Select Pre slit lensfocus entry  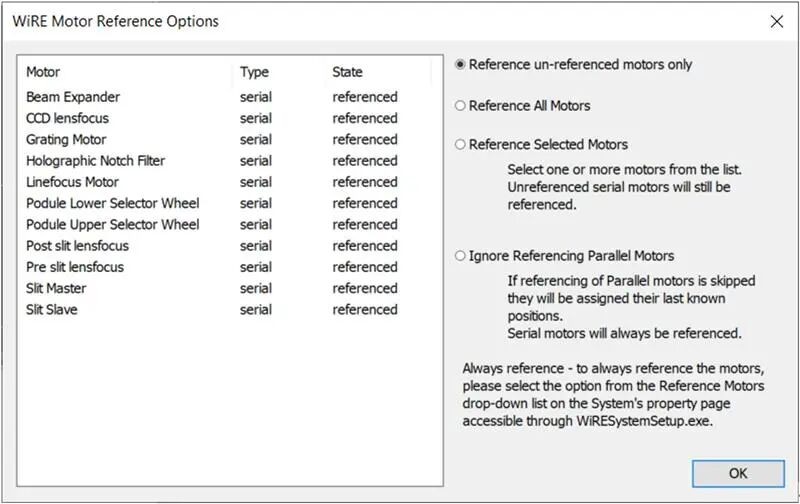(x=75, y=267)
